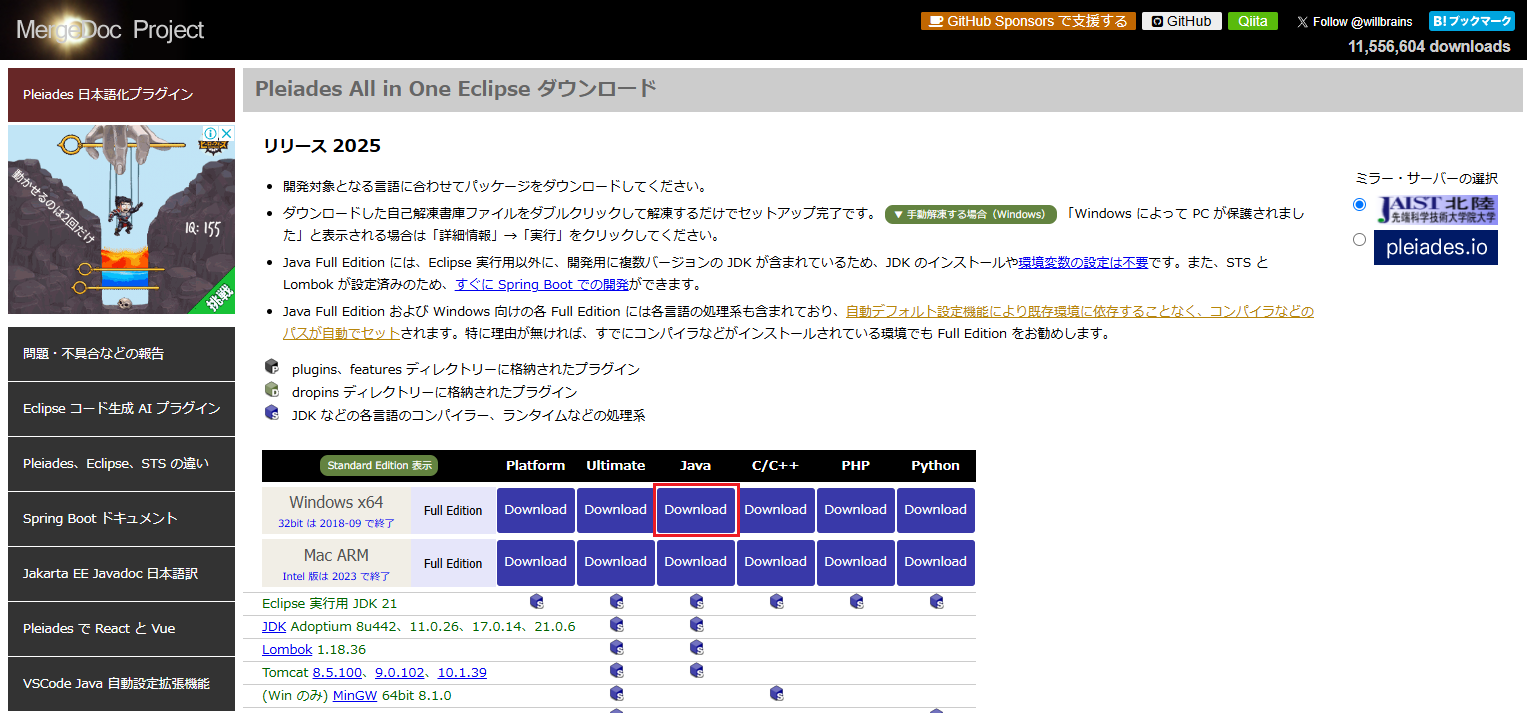The image size is (1527, 713).
Task: Click the dropins directory legend icon
Action: [x=271, y=390]
